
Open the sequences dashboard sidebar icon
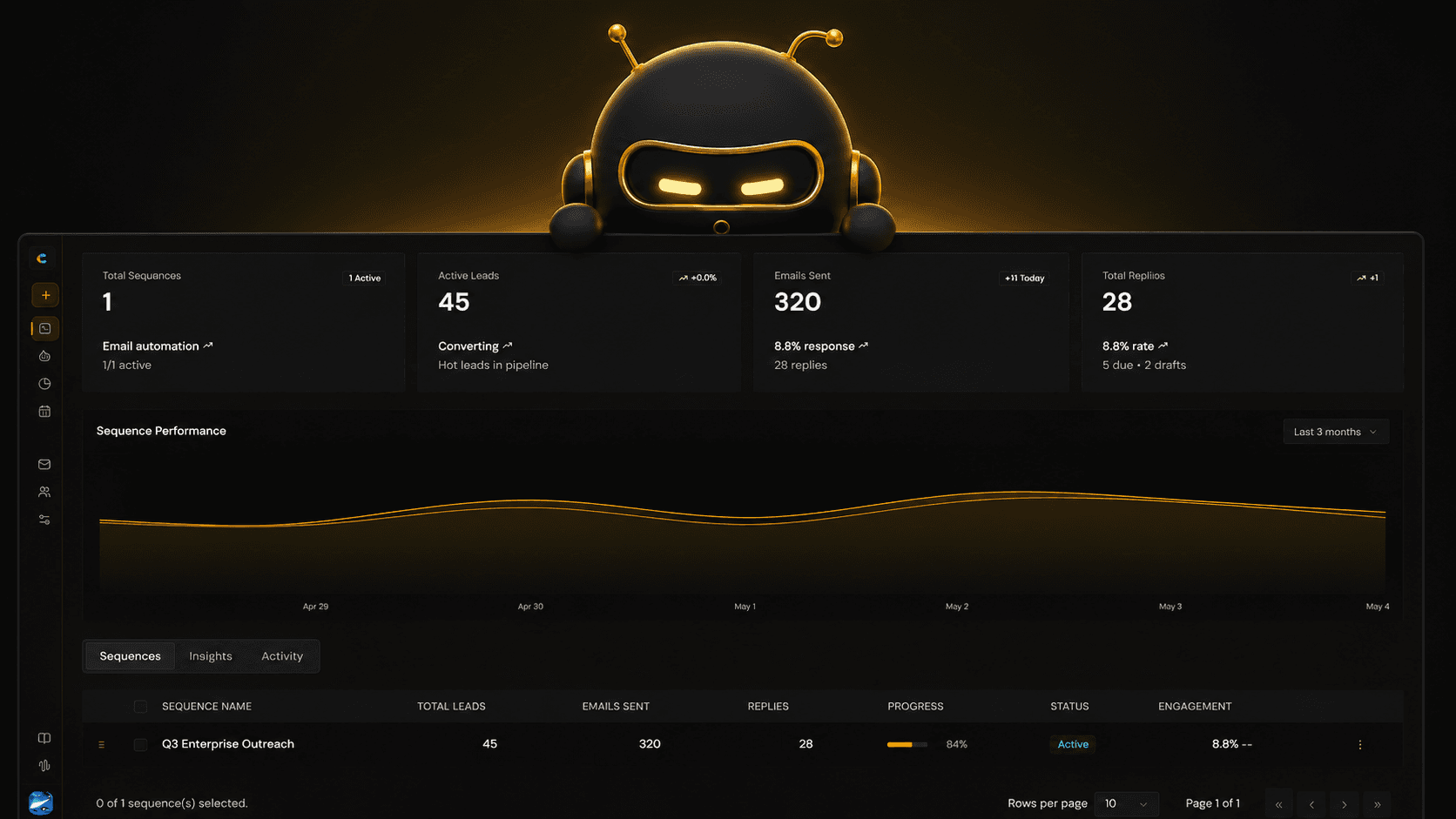(x=45, y=328)
